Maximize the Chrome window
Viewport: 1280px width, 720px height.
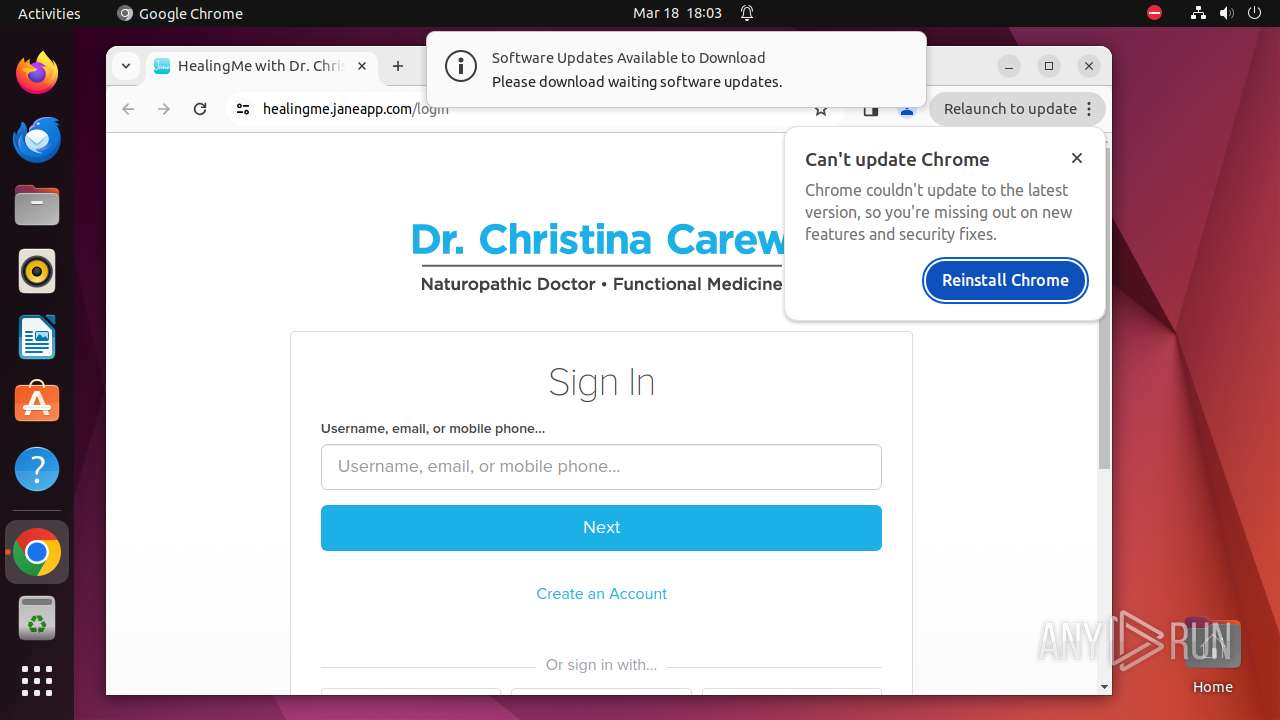pos(1049,66)
